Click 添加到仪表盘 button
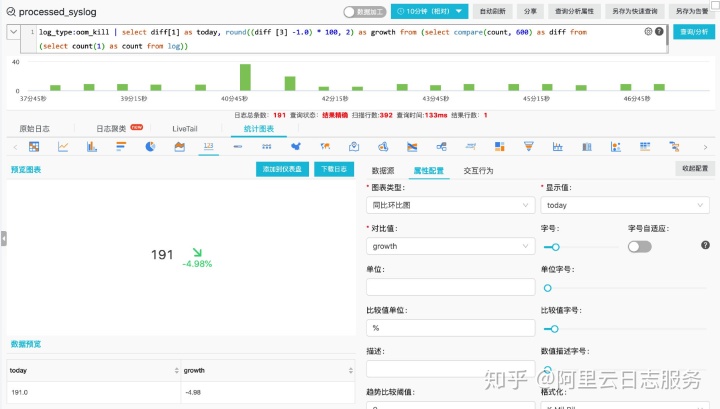Viewport: 720px width, 409px height. coord(282,169)
